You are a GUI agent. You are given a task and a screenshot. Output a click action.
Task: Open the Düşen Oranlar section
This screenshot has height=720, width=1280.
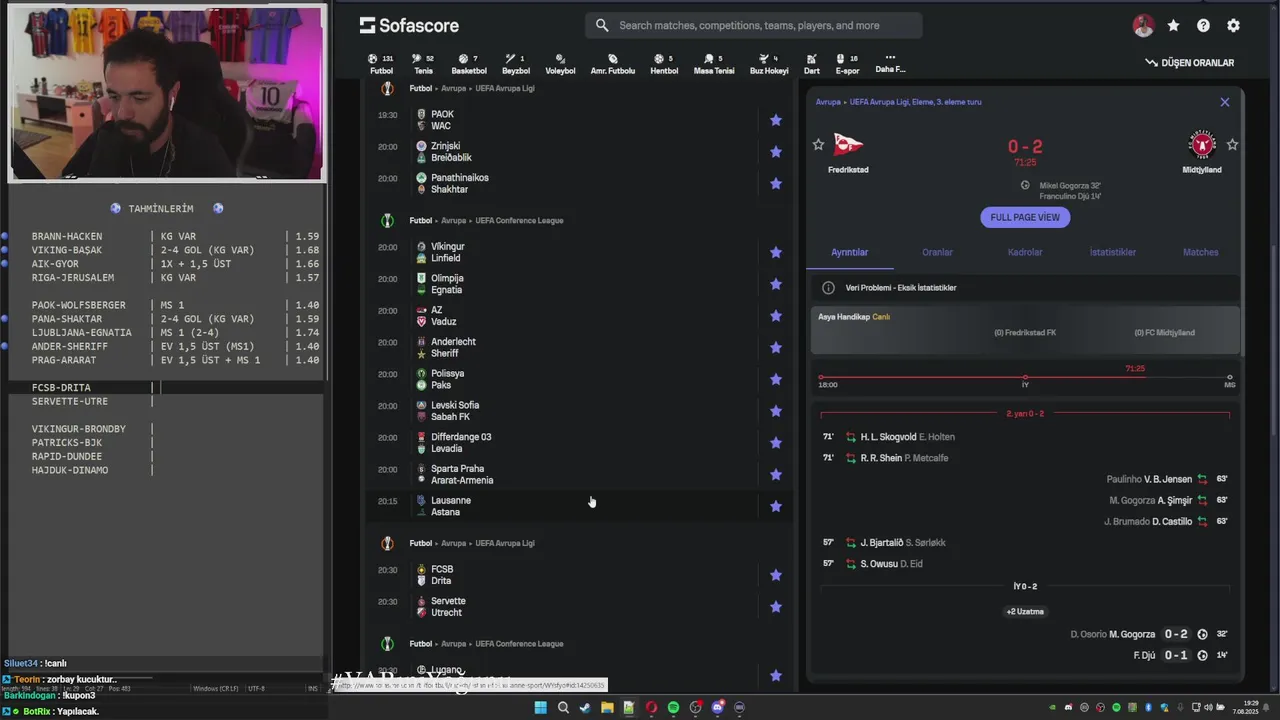[x=1190, y=63]
